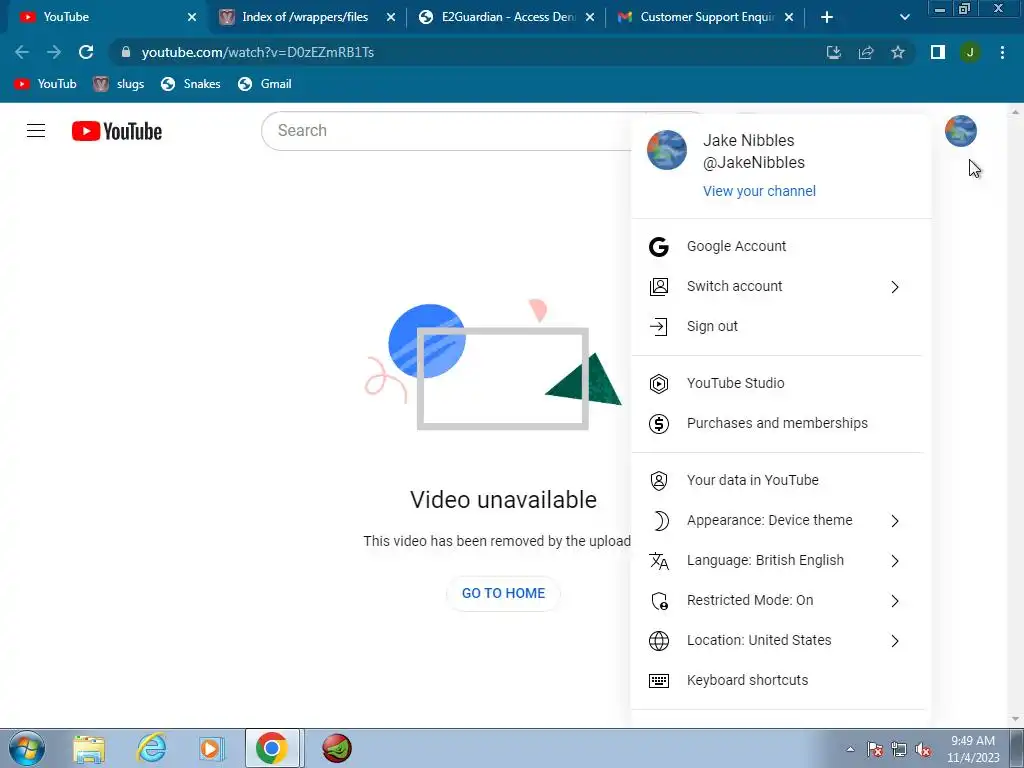The height and width of the screenshot is (768, 1024).
Task: Open a new tab with plus icon
Action: [827, 17]
